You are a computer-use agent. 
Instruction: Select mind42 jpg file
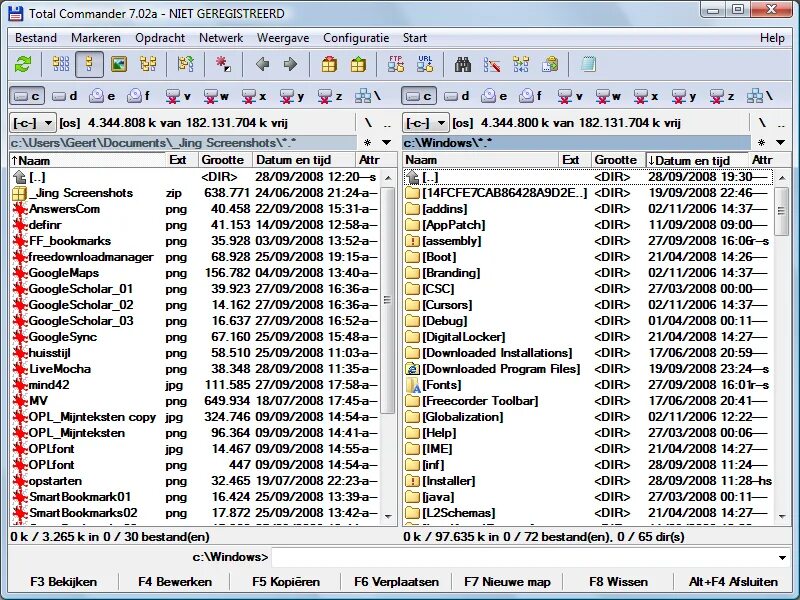tap(194, 385)
